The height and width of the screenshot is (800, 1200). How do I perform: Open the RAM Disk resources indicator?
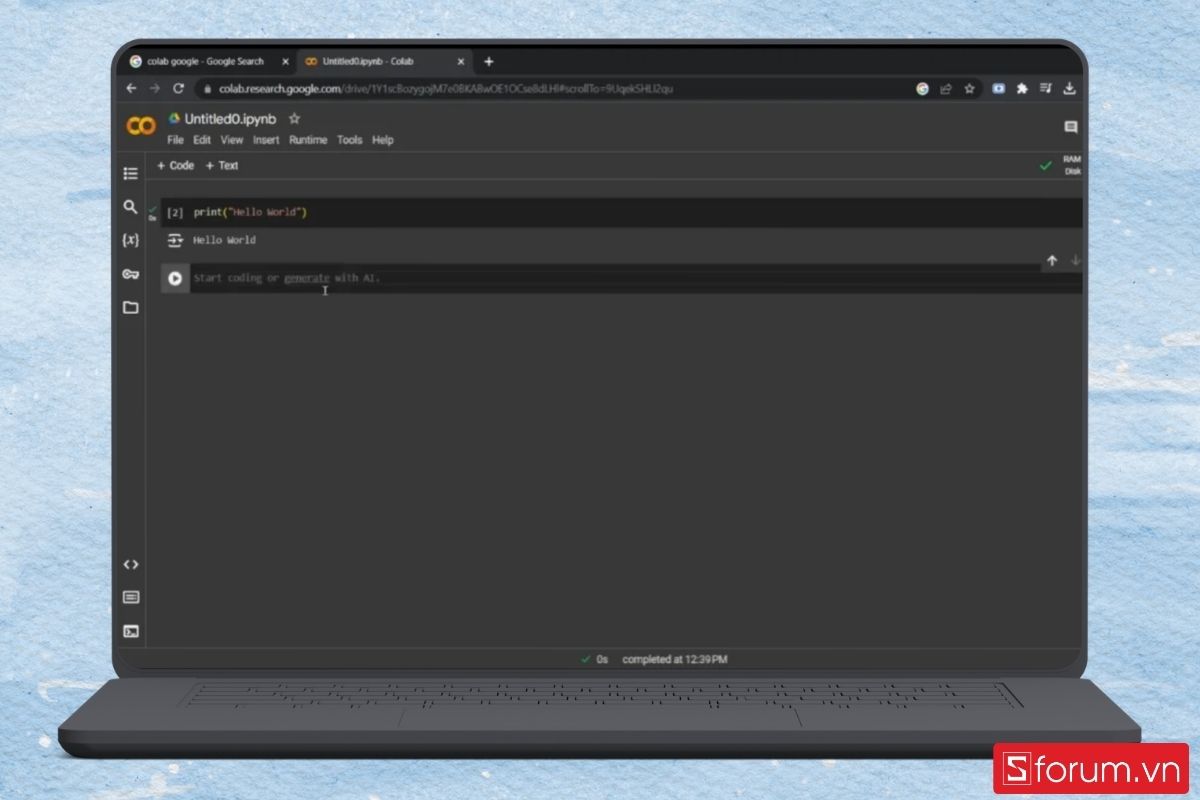1072,165
